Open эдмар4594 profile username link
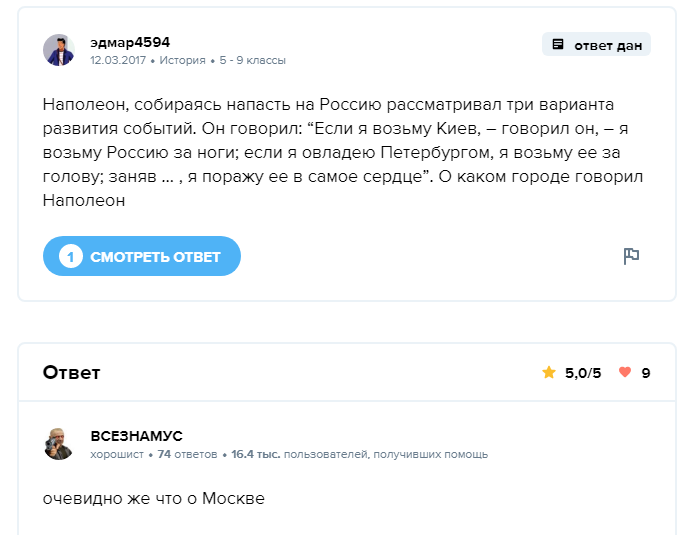682x535 pixels. (130, 42)
